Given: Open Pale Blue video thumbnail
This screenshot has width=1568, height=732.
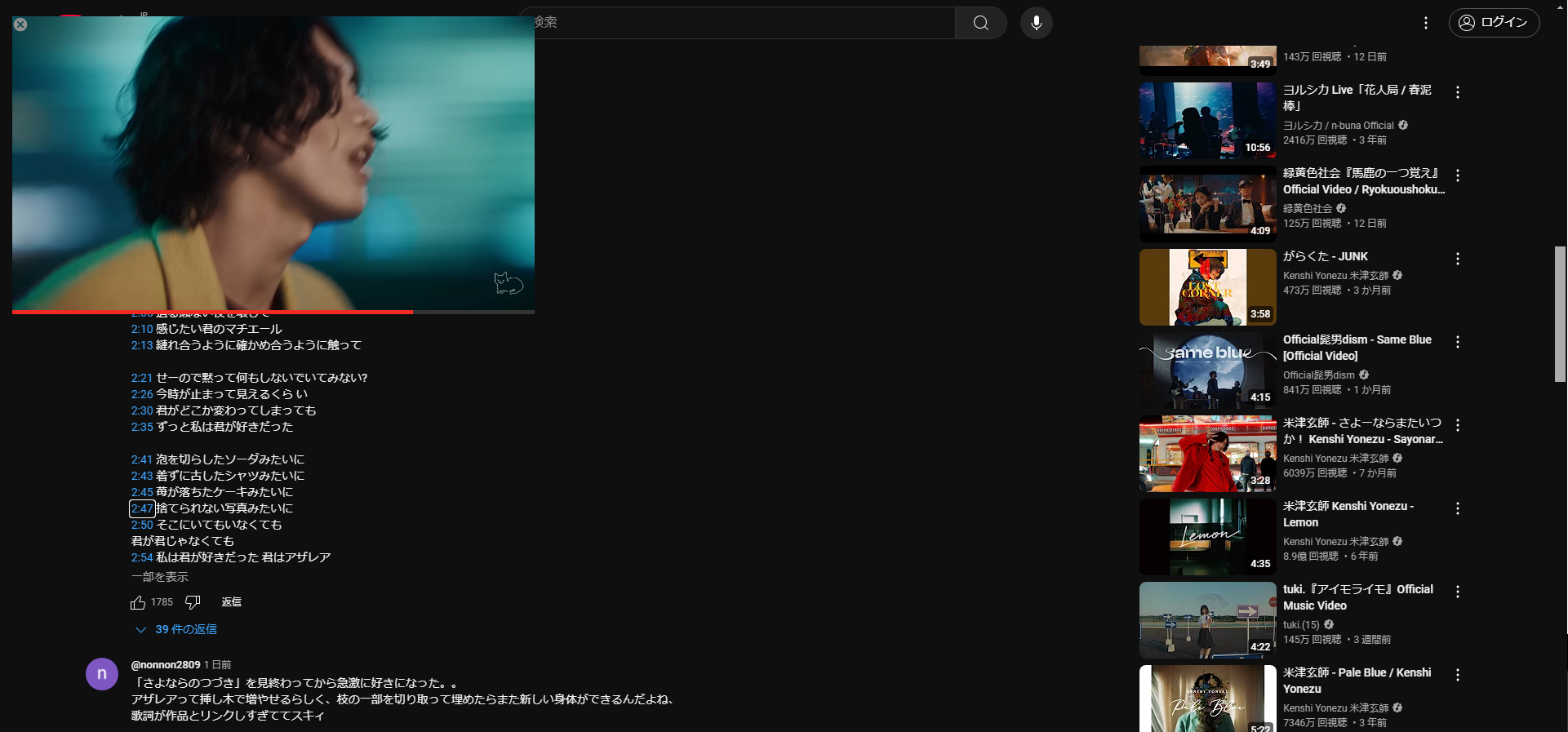Looking at the screenshot, I should coord(1207,699).
